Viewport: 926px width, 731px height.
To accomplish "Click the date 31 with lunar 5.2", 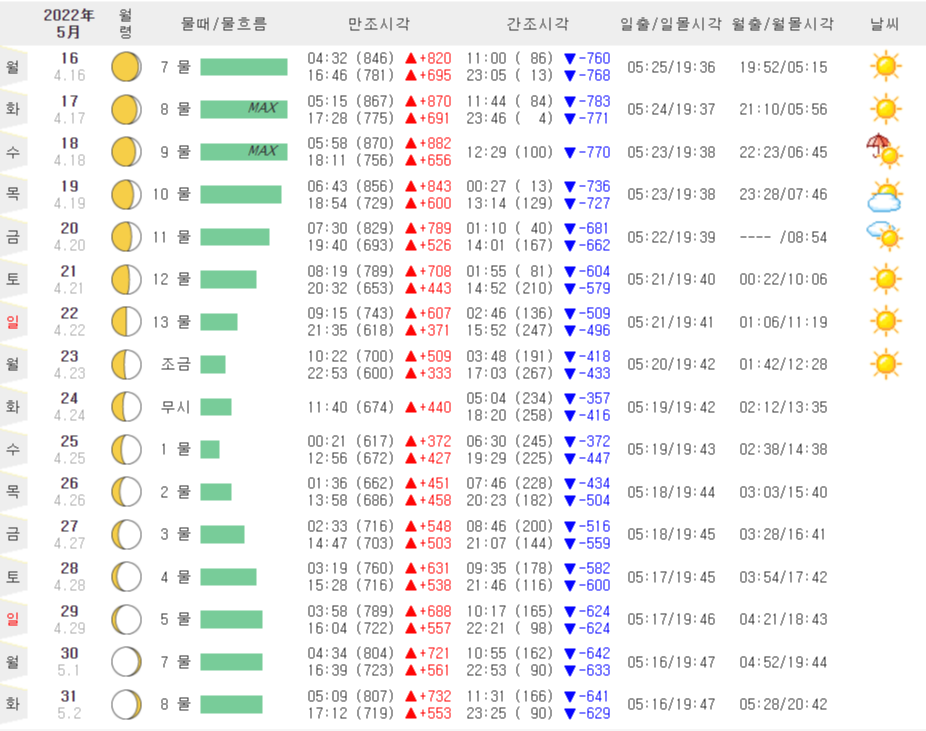I will click(x=69, y=704).
